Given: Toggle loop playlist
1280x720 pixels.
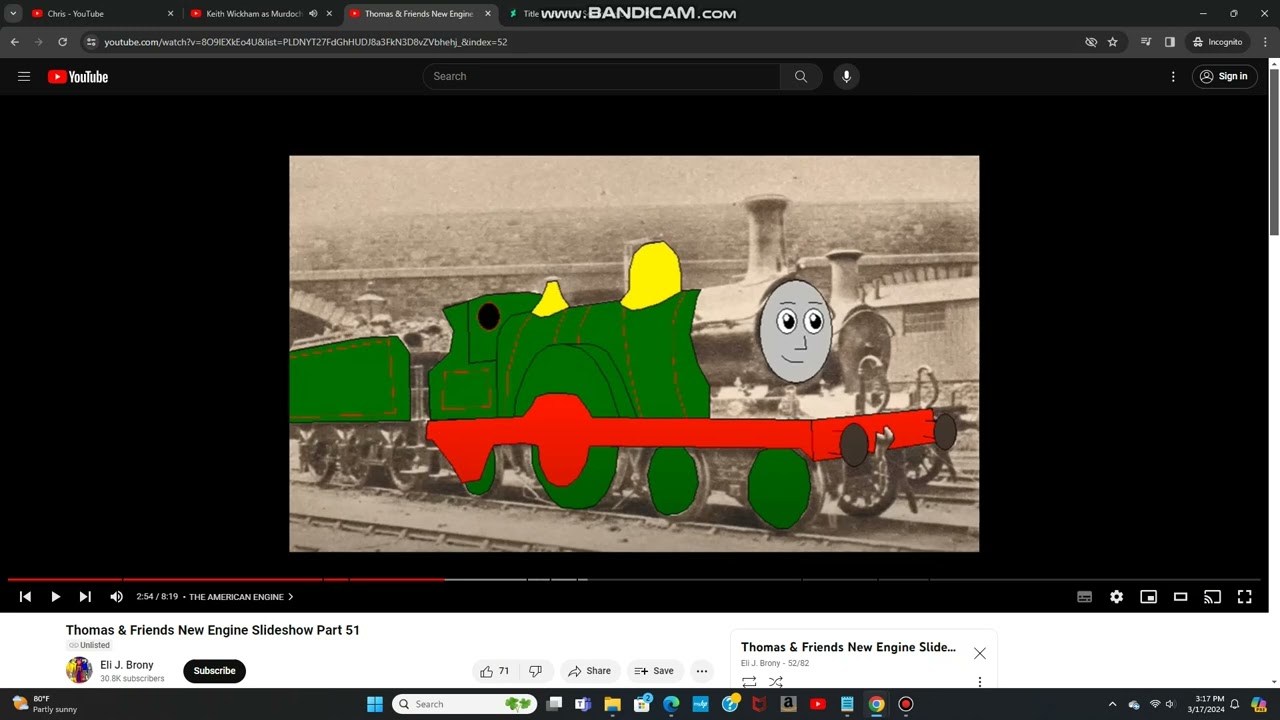Looking at the screenshot, I should (749, 682).
